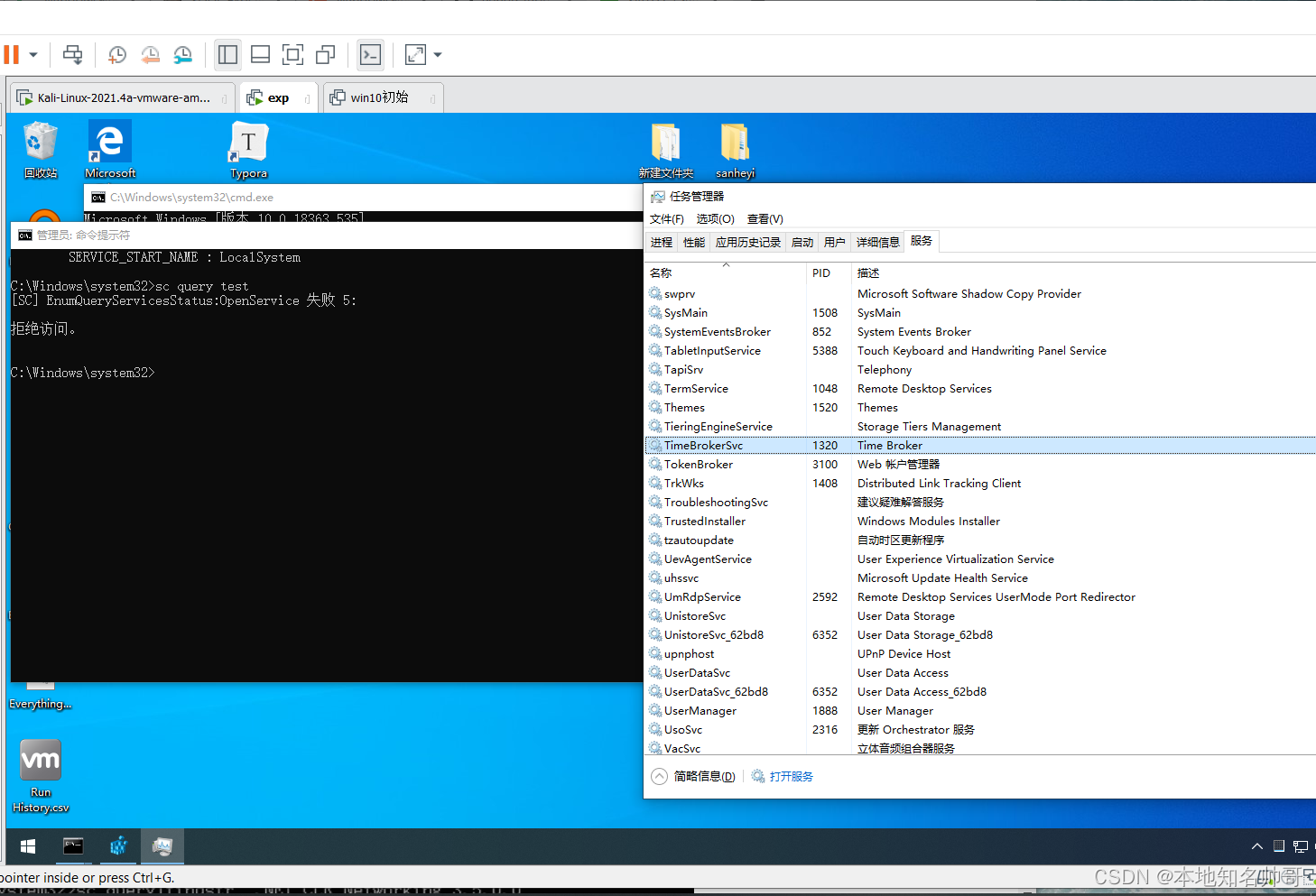Select the exp VM tab
This screenshot has height=896, width=1316.
[x=278, y=97]
